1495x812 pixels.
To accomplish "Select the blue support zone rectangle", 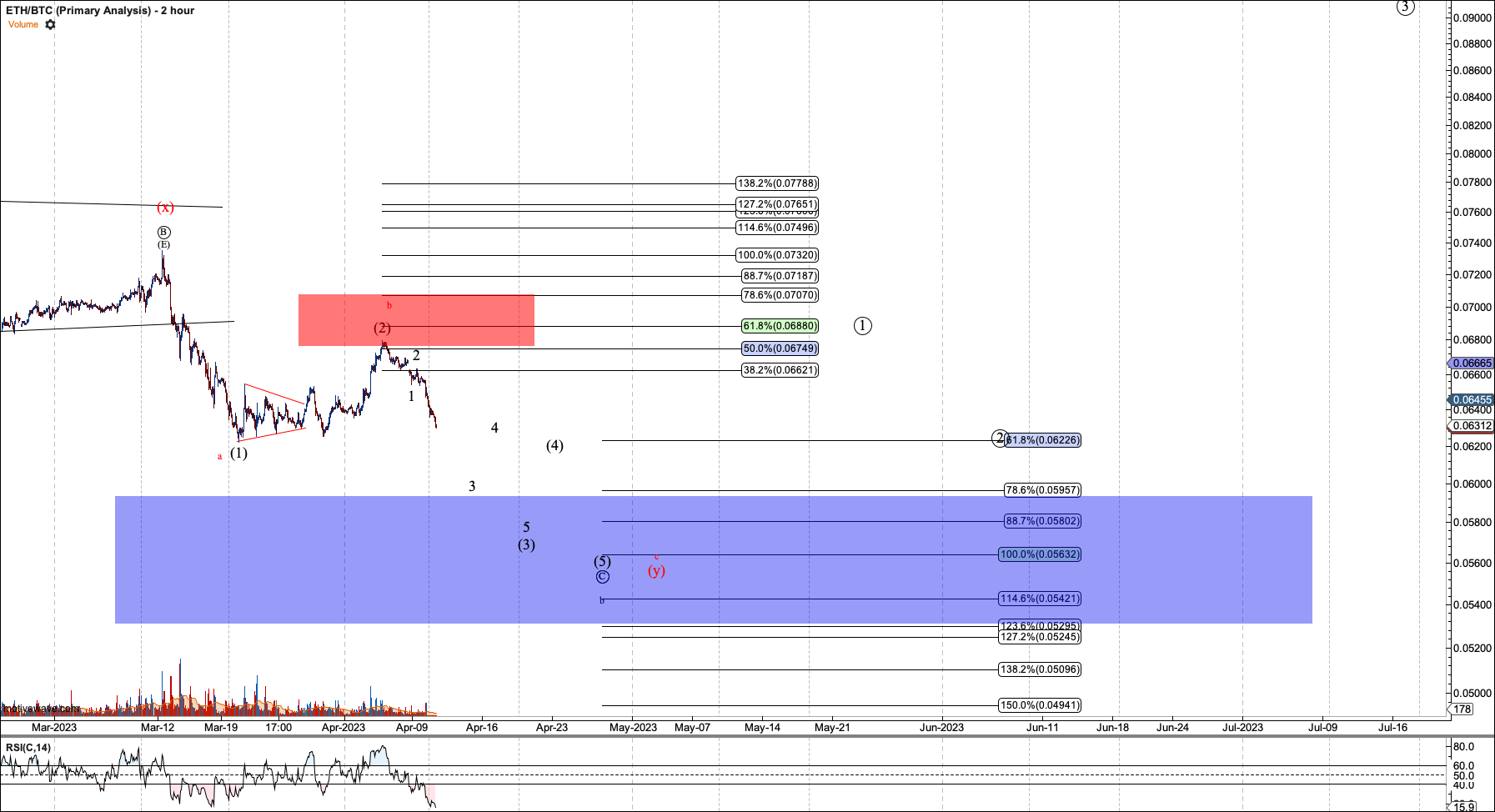I will (x=713, y=559).
